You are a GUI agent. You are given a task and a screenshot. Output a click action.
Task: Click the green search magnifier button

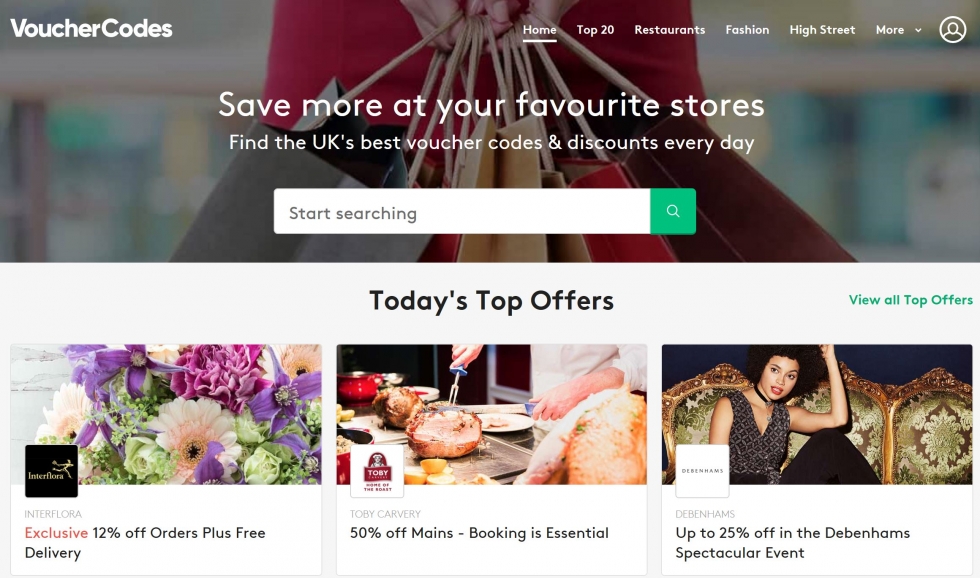point(672,211)
